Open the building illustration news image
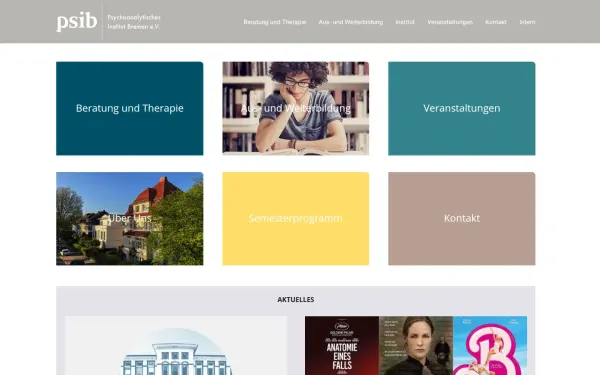Image resolution: width=600 pixels, height=375 pixels. [176, 346]
